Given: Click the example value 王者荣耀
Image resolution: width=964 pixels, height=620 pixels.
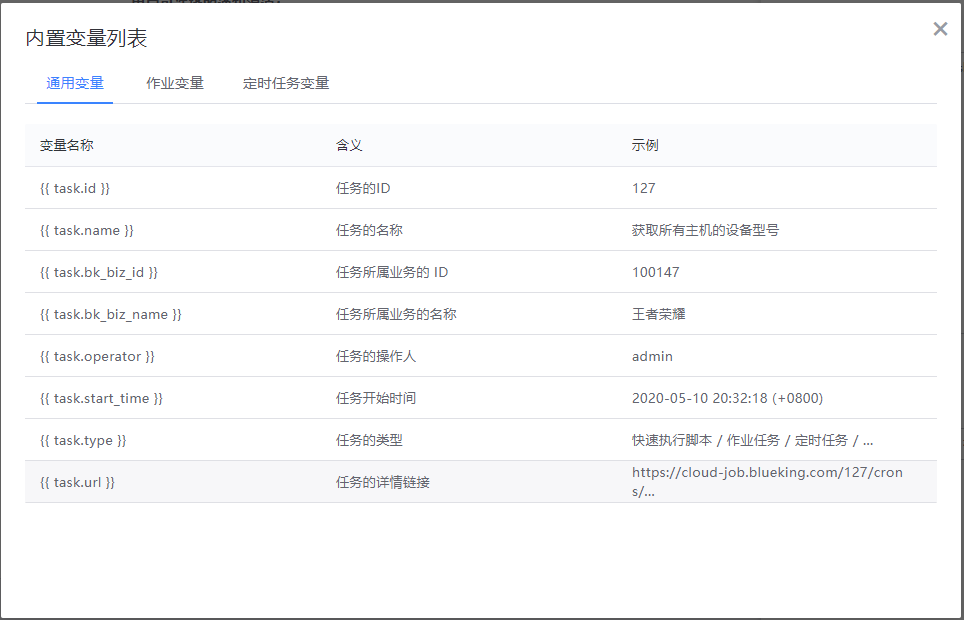Looking at the screenshot, I should pyautogui.click(x=658, y=314).
